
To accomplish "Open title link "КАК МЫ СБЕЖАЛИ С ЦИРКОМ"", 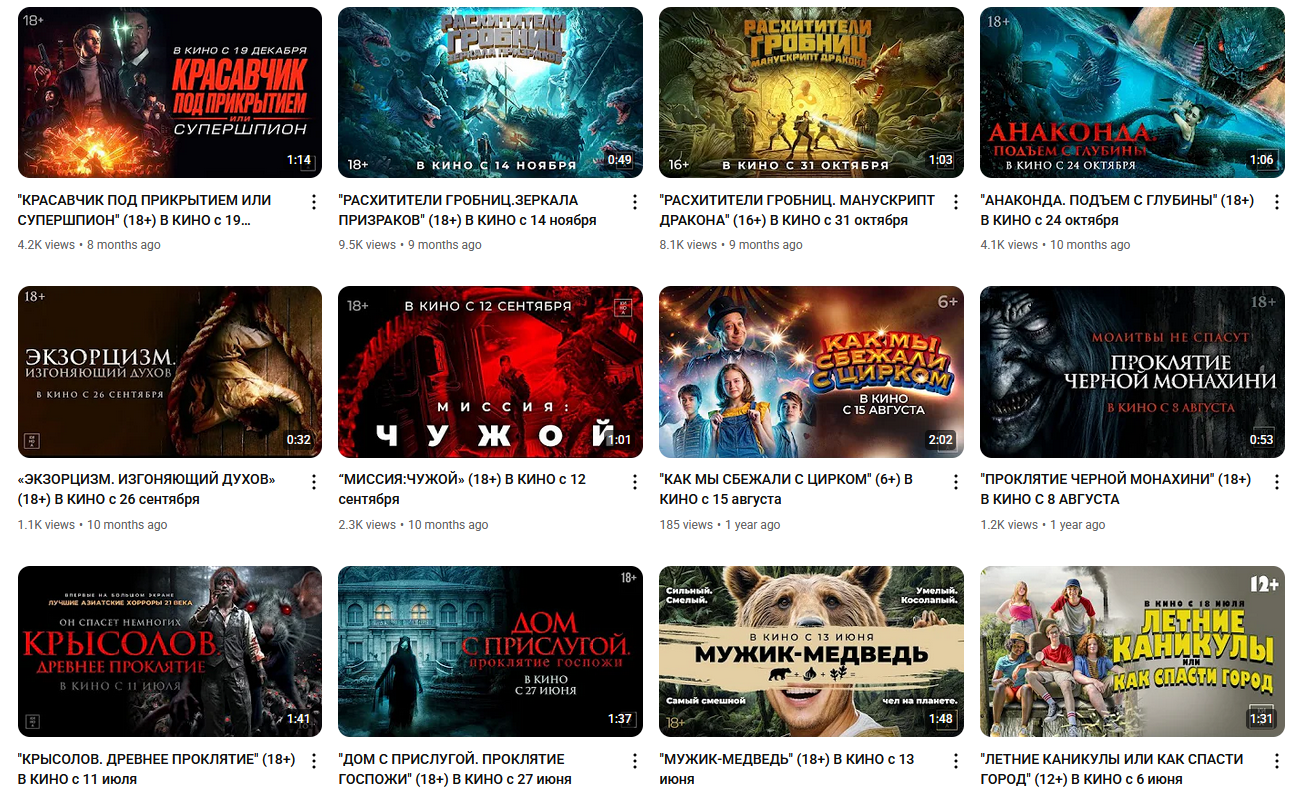I will tap(786, 489).
